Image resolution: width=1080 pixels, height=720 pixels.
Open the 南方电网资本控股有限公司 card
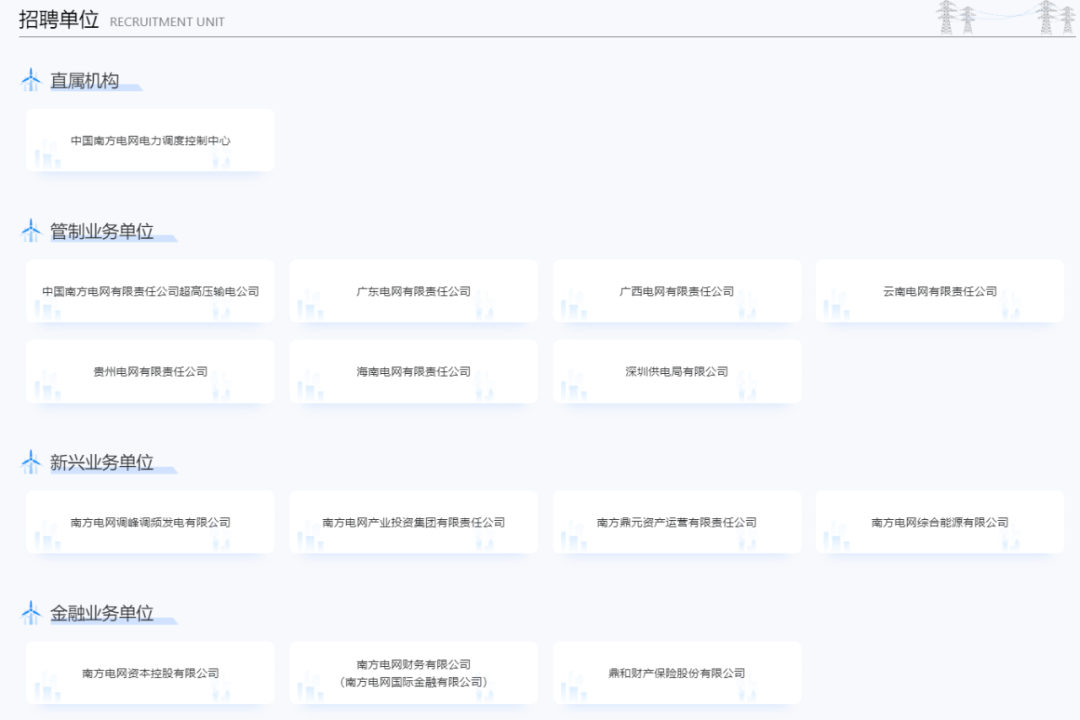(x=150, y=673)
